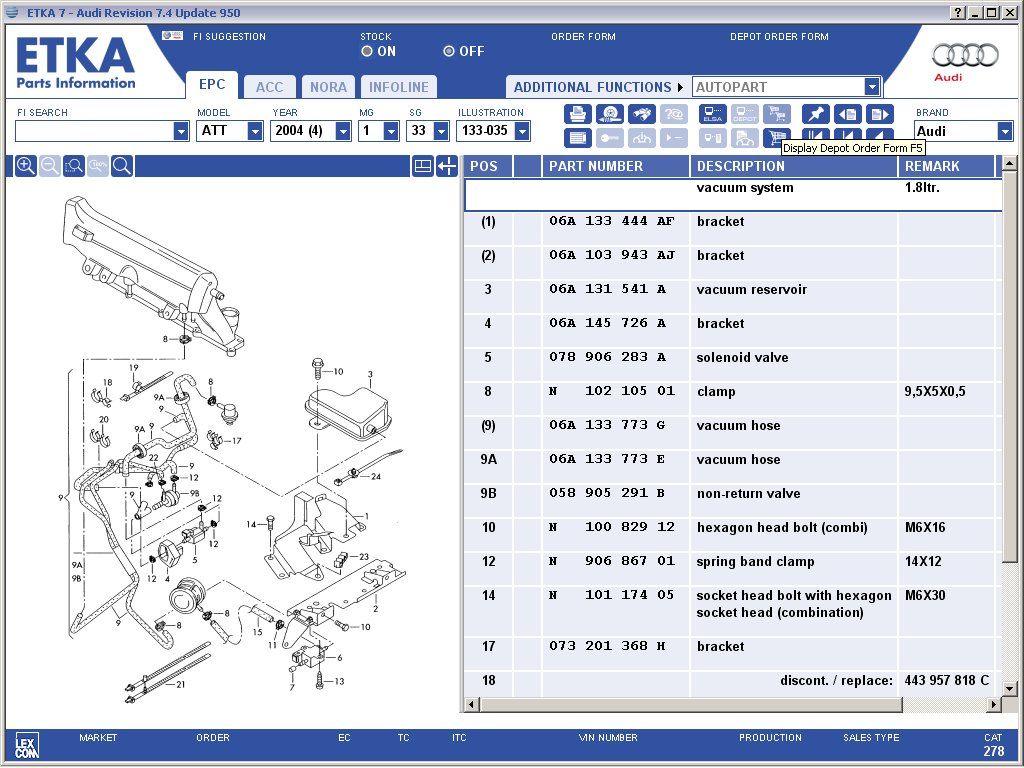Select the spring band clamp description
1024x768 pixels.
pyautogui.click(x=755, y=561)
